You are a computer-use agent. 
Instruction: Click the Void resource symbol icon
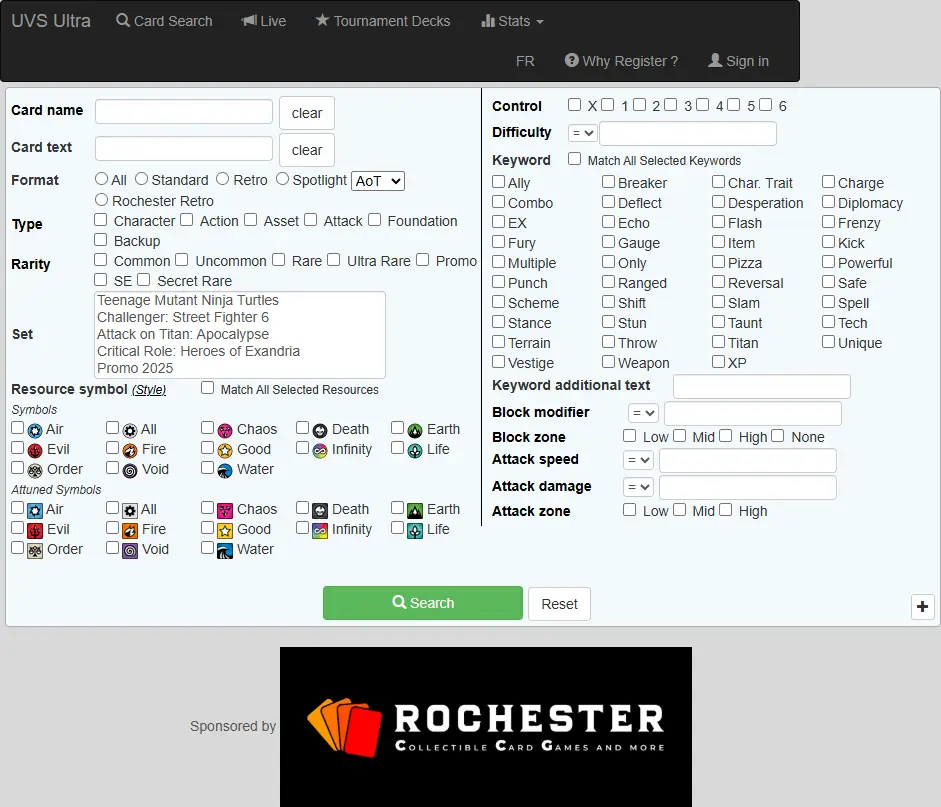click(130, 470)
